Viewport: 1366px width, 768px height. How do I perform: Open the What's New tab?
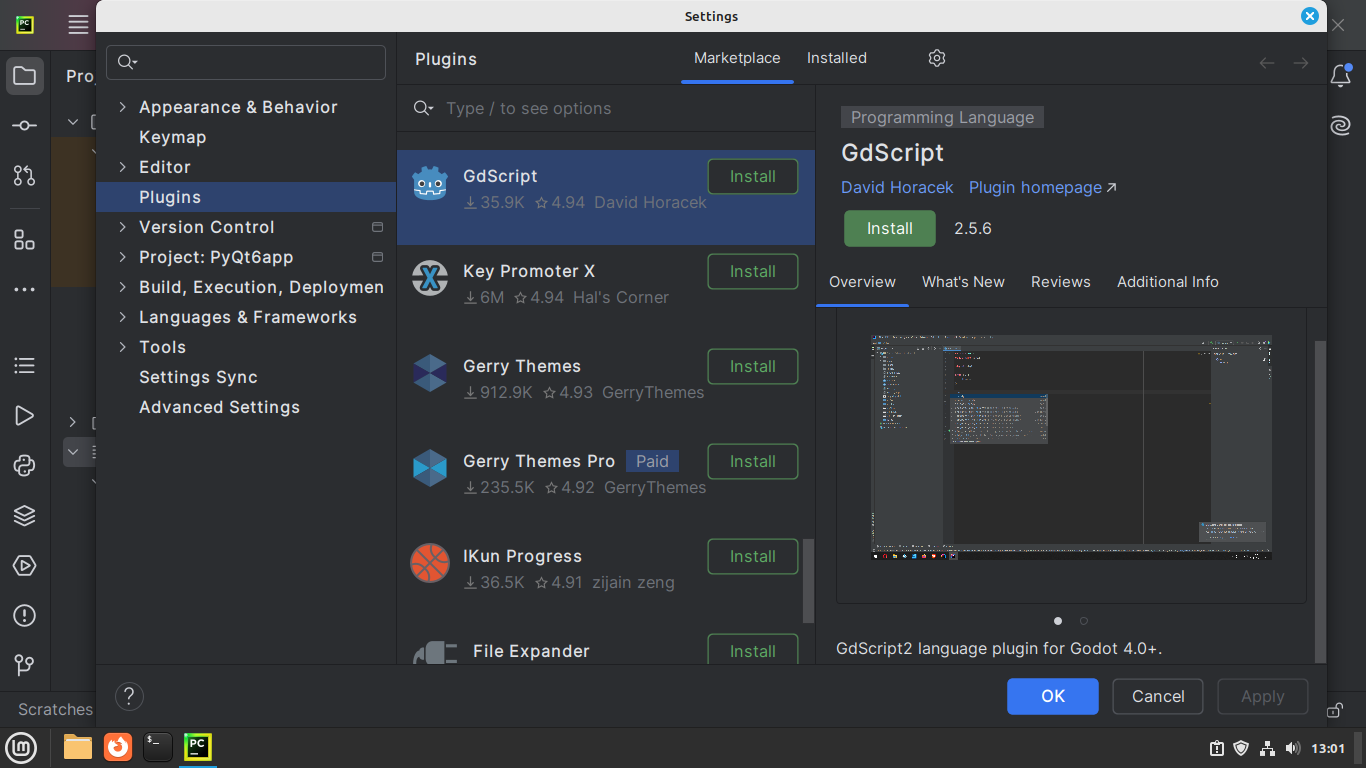point(963,282)
